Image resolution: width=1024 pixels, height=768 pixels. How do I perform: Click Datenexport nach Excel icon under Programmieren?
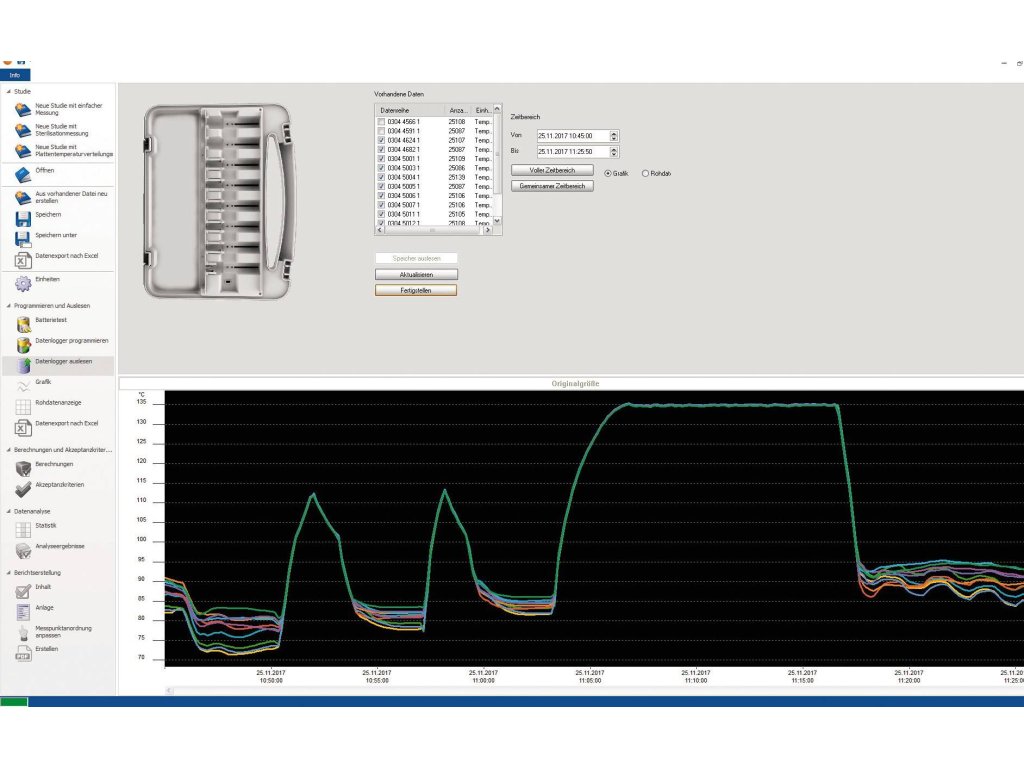pyautogui.click(x=23, y=428)
